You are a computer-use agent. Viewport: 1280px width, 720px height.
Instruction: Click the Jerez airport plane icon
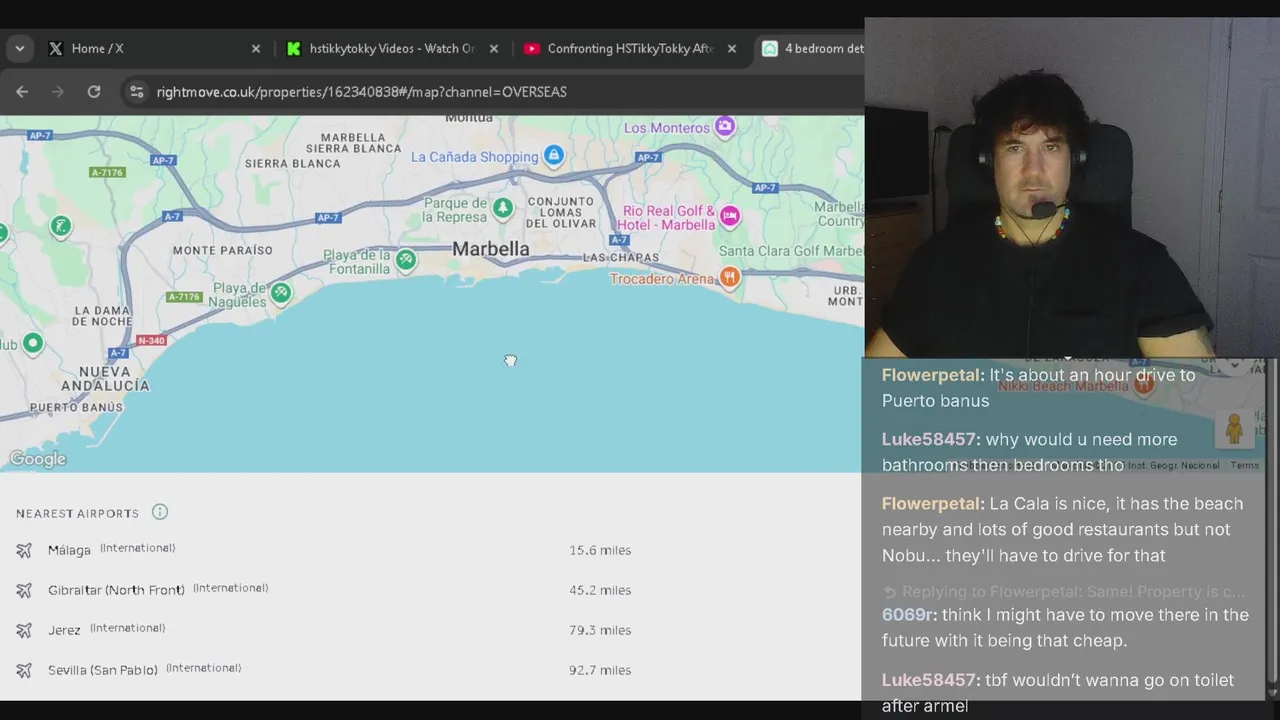click(24, 630)
